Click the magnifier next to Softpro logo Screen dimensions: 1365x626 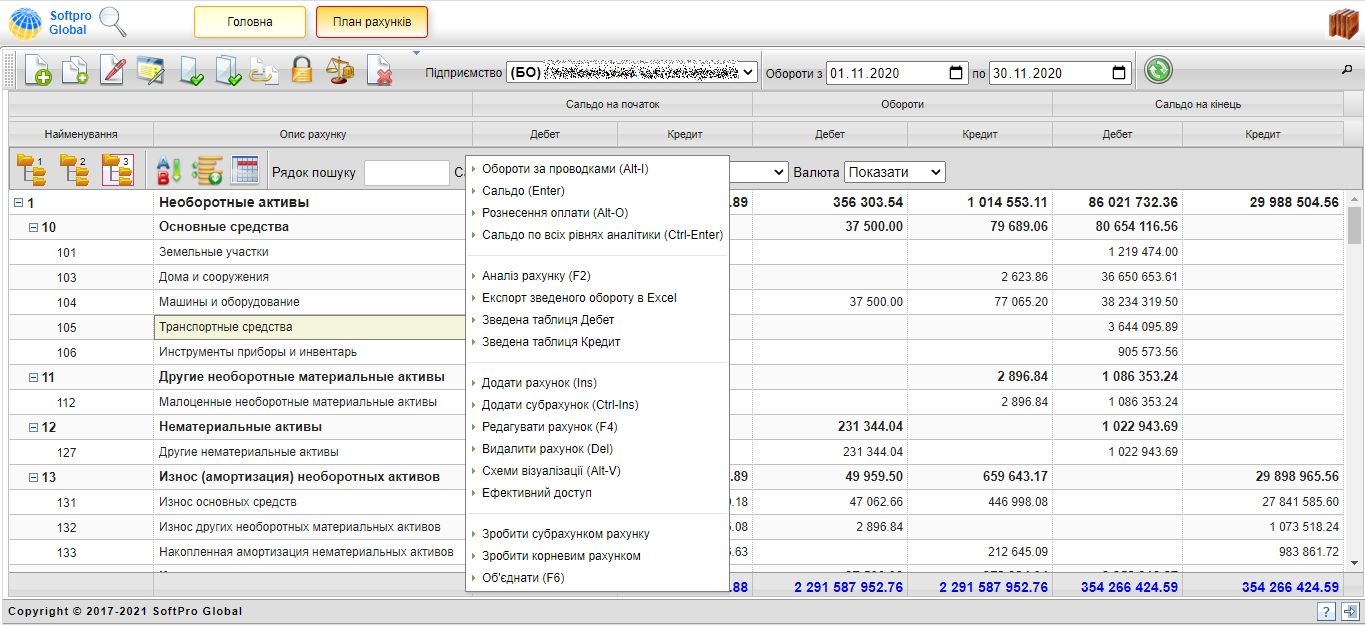[113, 22]
